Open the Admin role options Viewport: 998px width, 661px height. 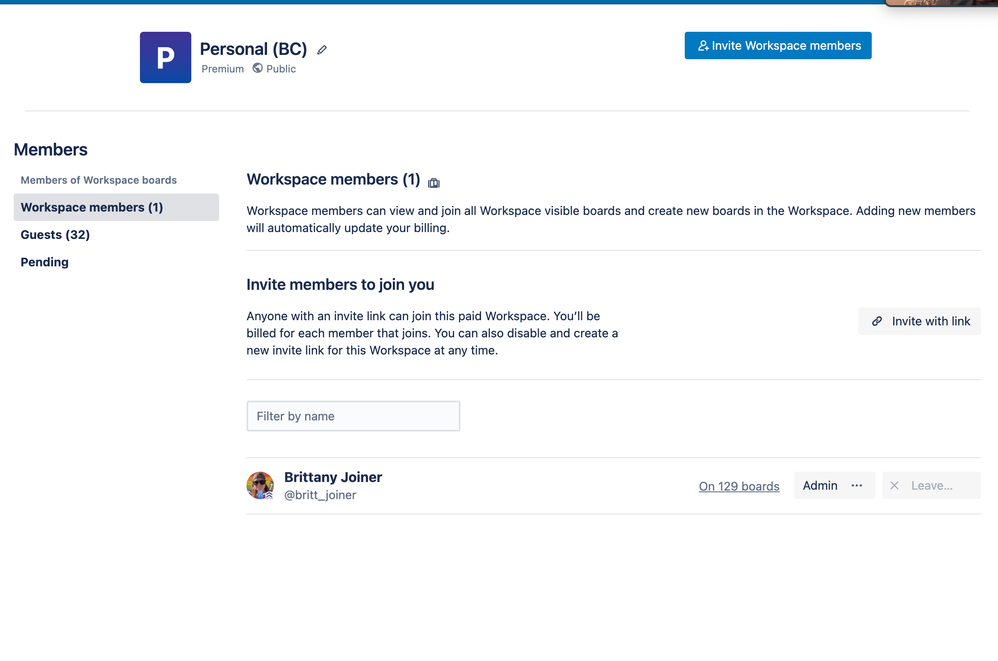point(834,485)
